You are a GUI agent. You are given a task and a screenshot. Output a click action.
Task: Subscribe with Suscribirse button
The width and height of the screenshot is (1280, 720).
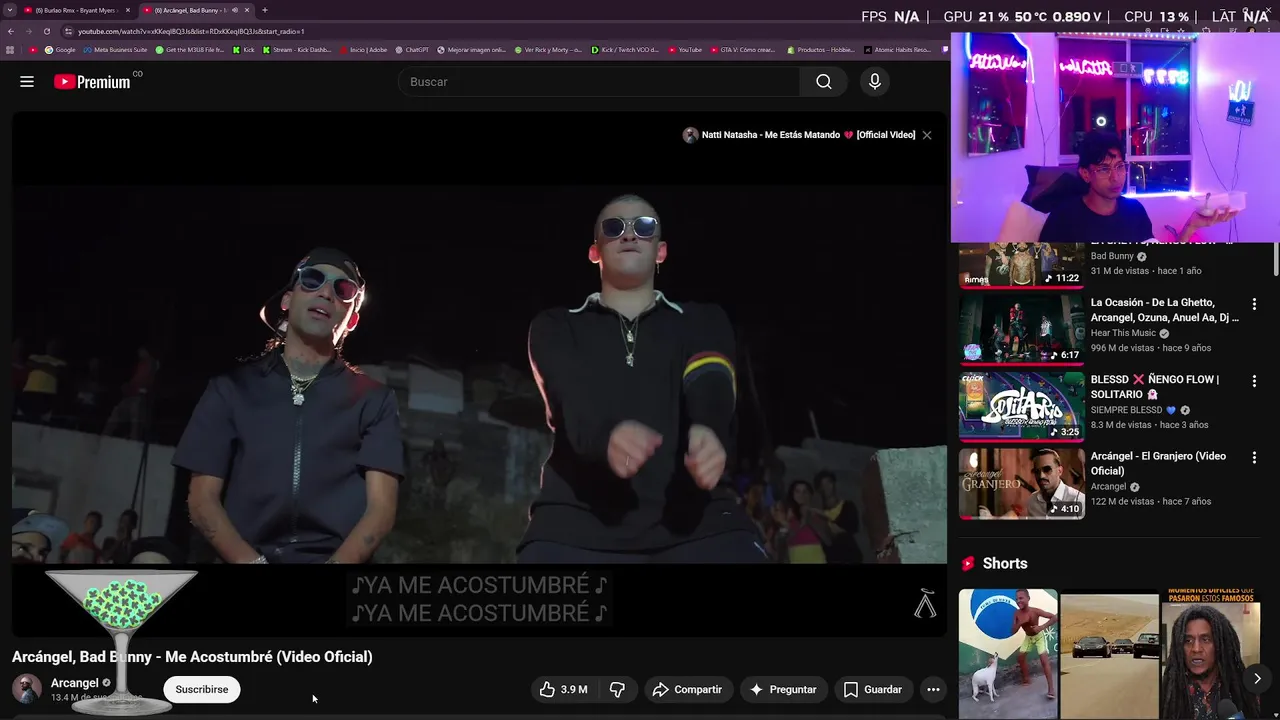click(202, 689)
